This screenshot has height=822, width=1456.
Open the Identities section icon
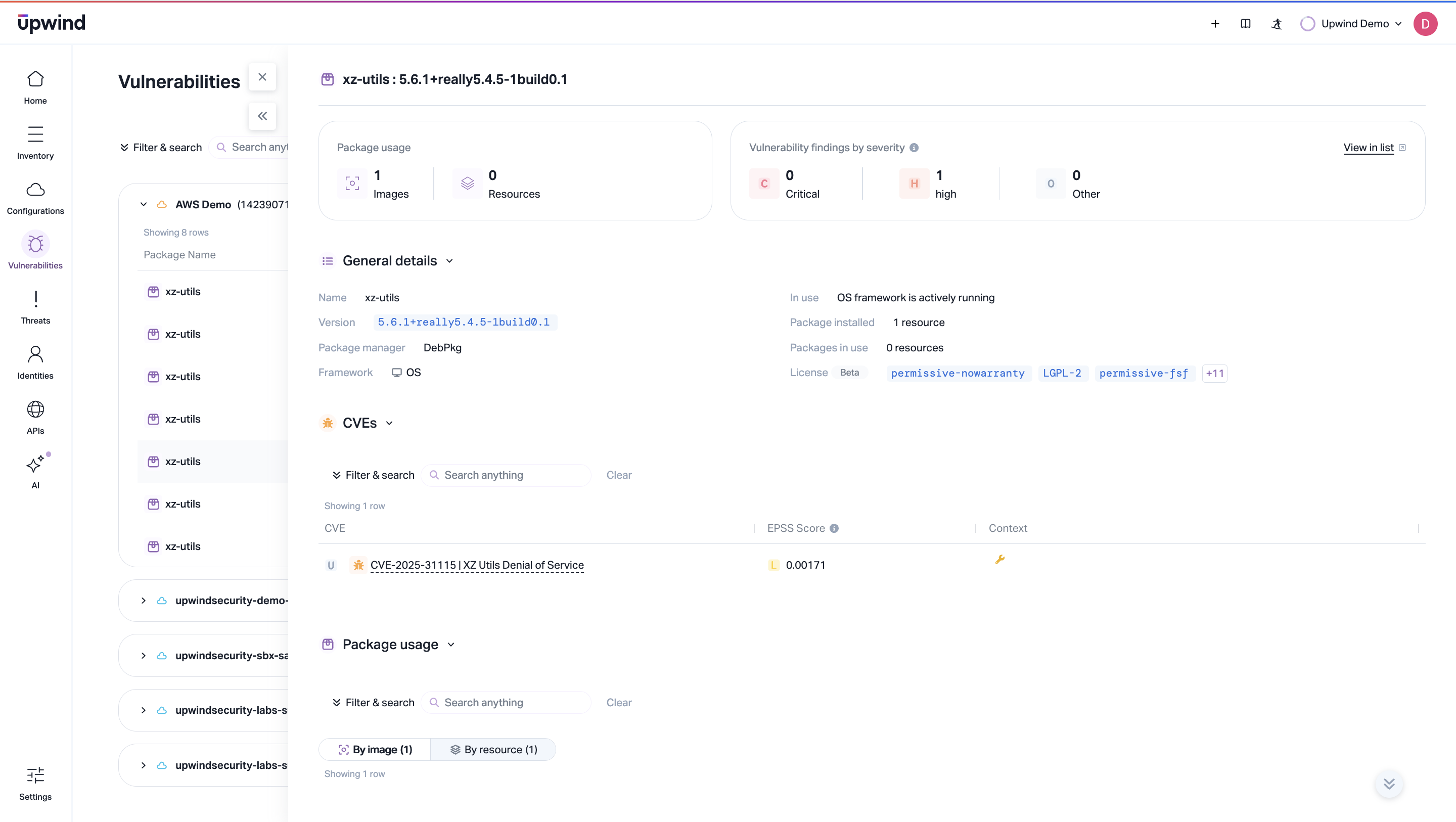point(35,360)
